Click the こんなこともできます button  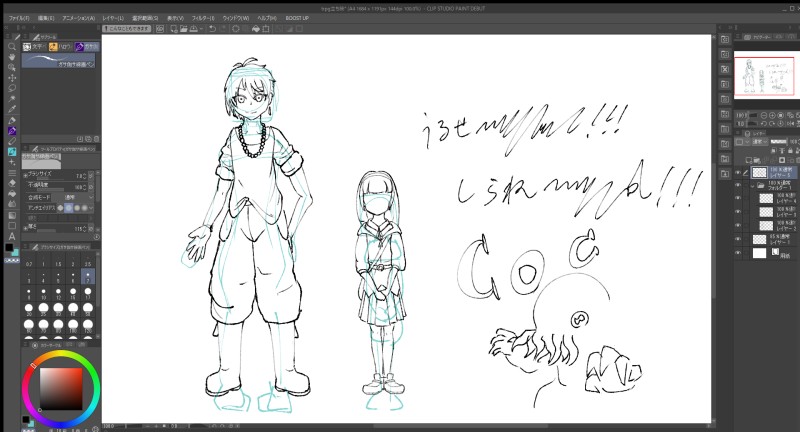coord(127,29)
